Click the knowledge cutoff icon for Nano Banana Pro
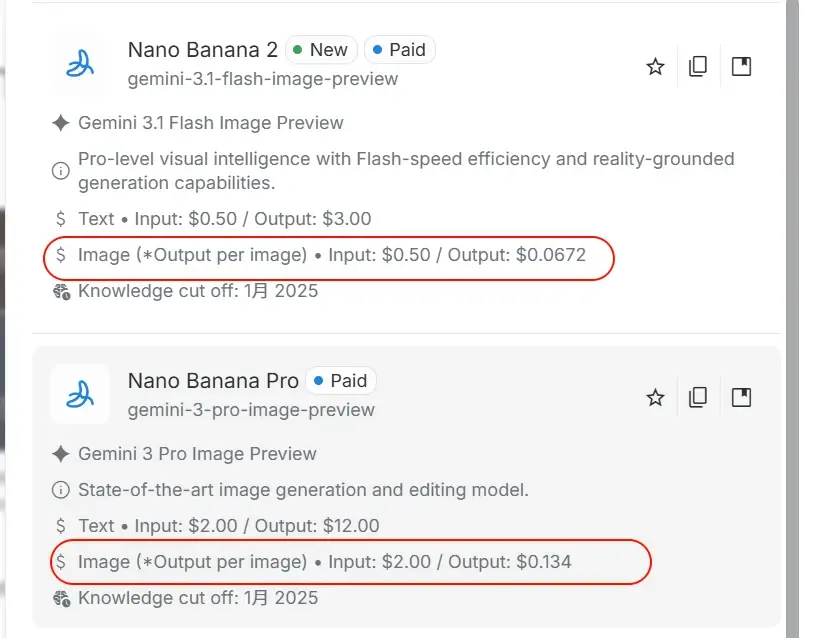The image size is (816, 638). 61,598
